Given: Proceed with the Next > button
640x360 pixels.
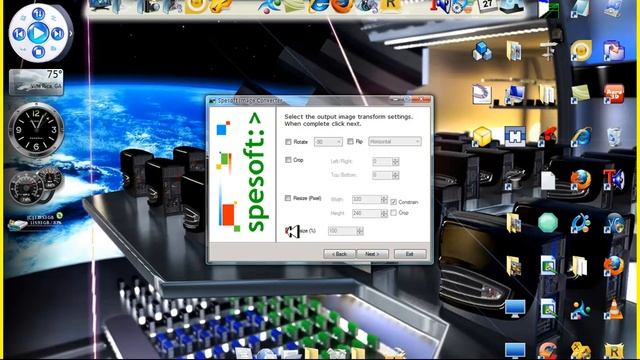Looking at the screenshot, I should [x=372, y=254].
